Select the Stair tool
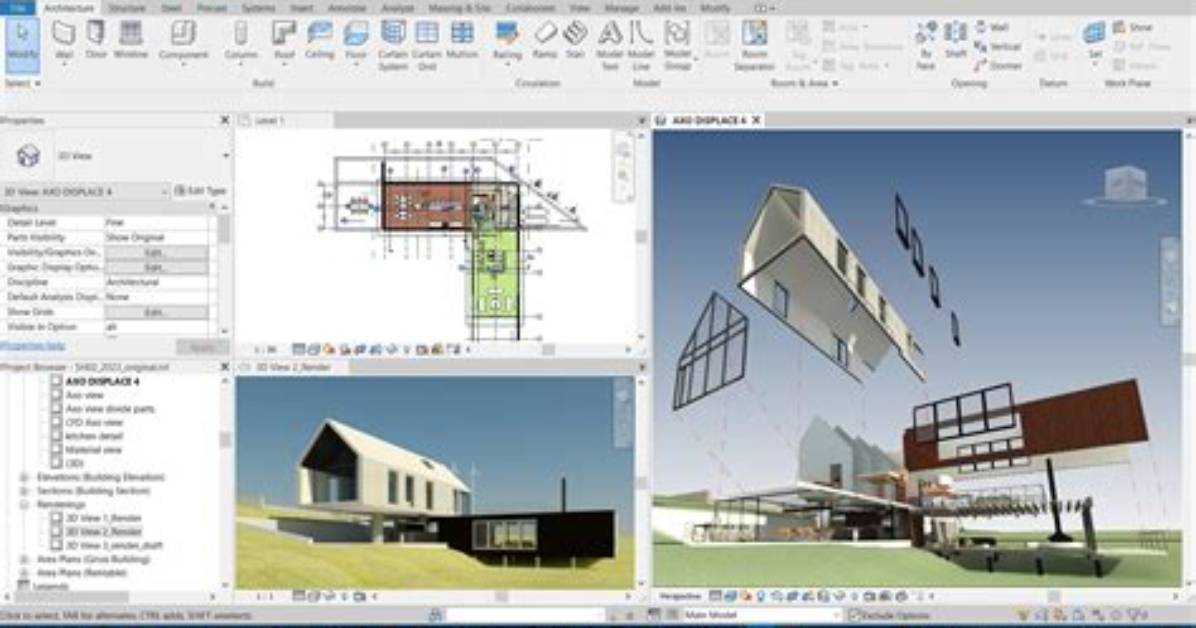The image size is (1196, 628). tap(575, 41)
